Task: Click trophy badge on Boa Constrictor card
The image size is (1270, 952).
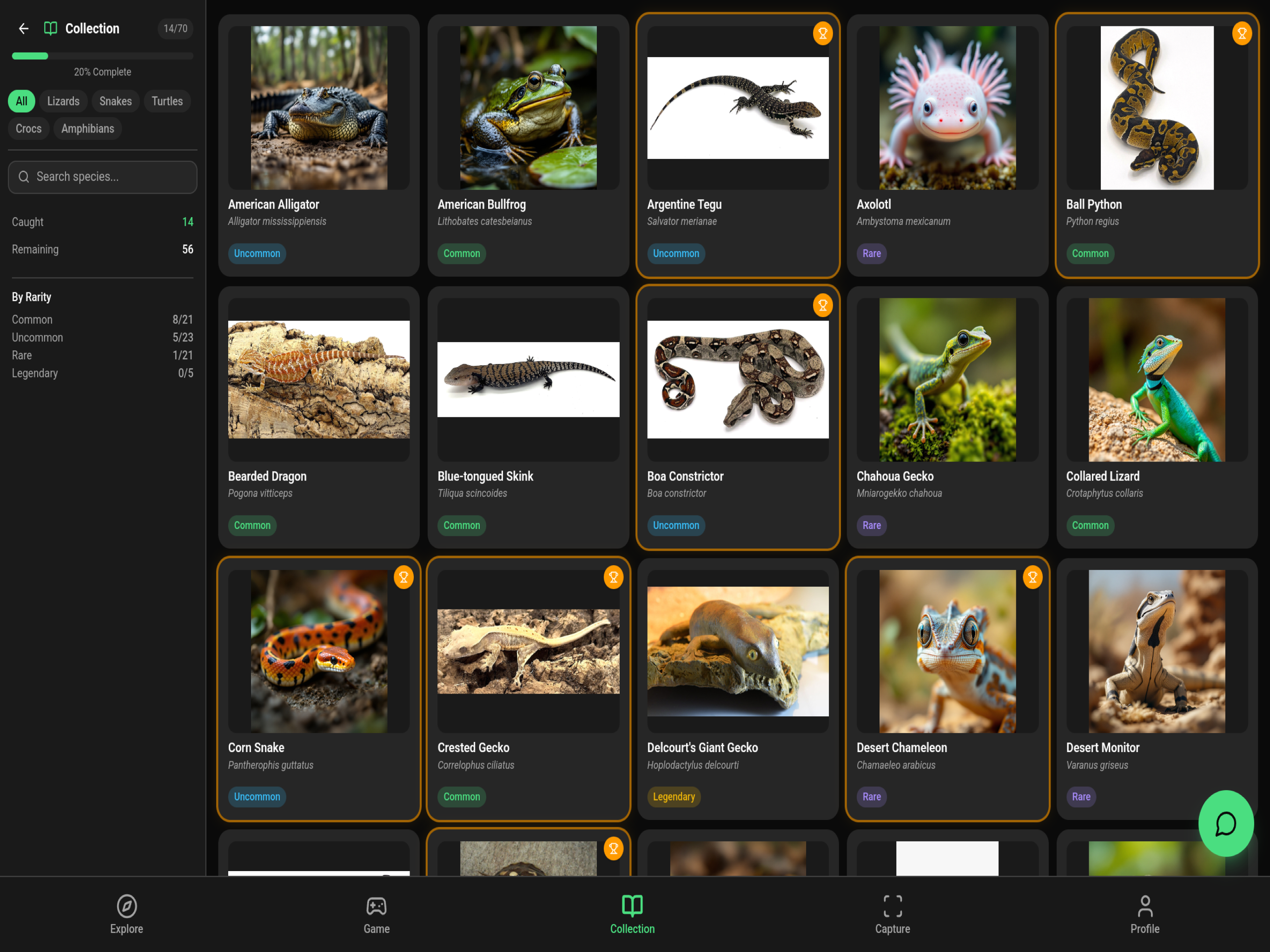Action: click(822, 306)
